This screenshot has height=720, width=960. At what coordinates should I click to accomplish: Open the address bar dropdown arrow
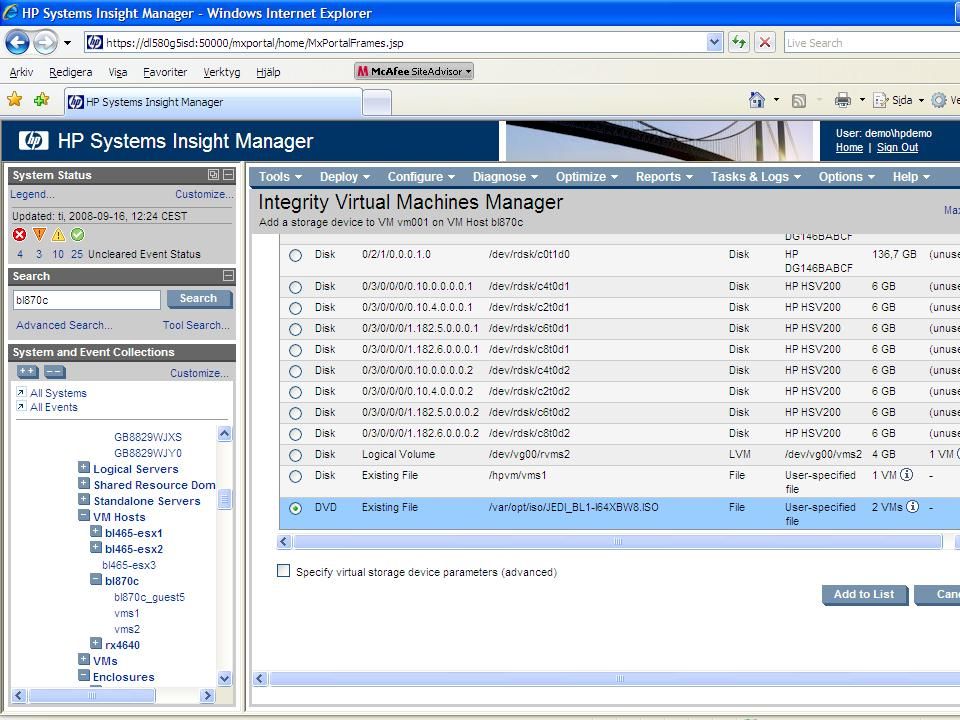click(x=714, y=42)
